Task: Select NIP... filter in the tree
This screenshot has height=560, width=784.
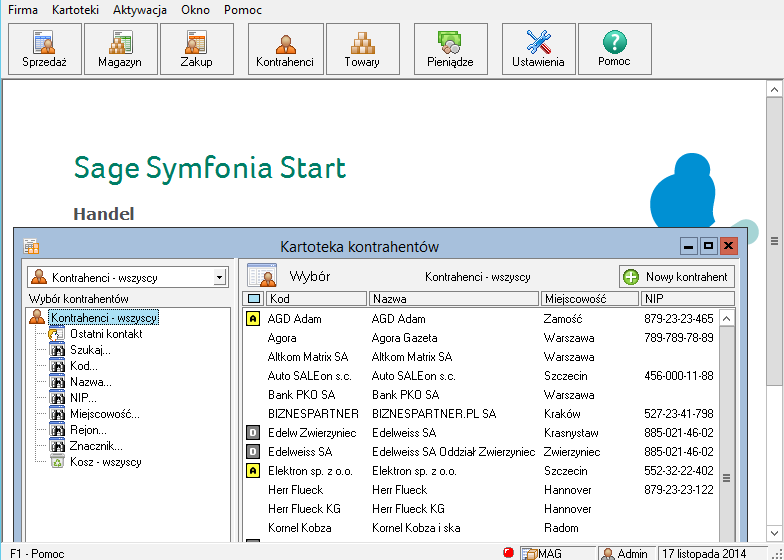Action: point(83,398)
